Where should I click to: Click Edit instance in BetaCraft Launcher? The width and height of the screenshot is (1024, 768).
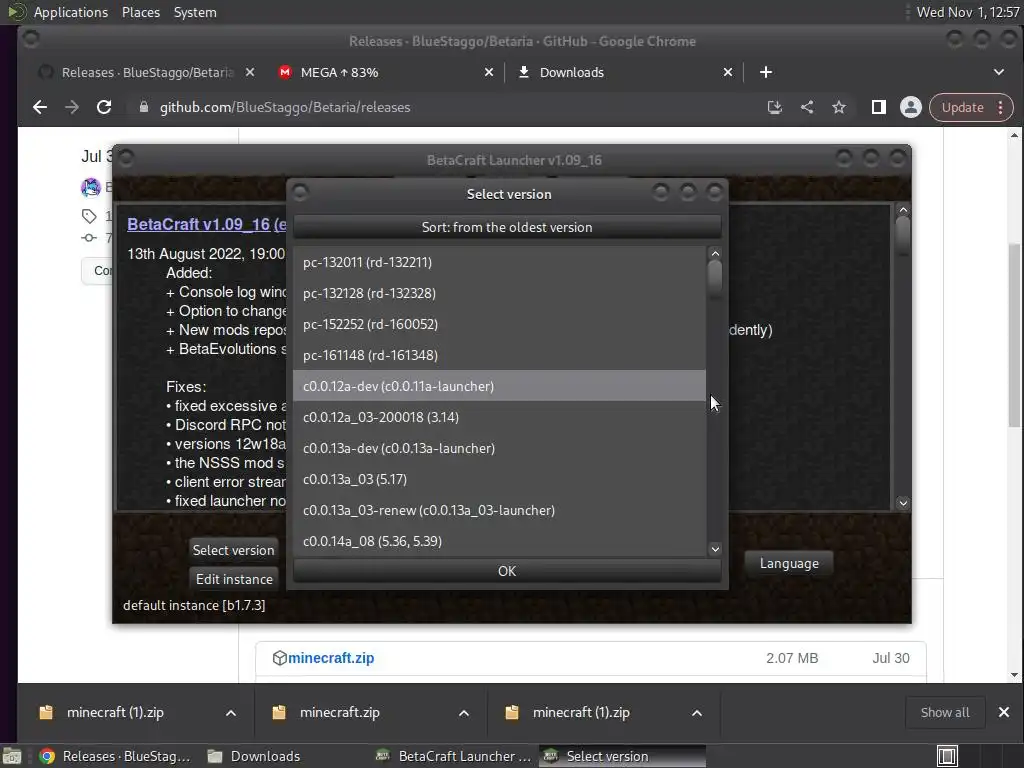point(234,579)
